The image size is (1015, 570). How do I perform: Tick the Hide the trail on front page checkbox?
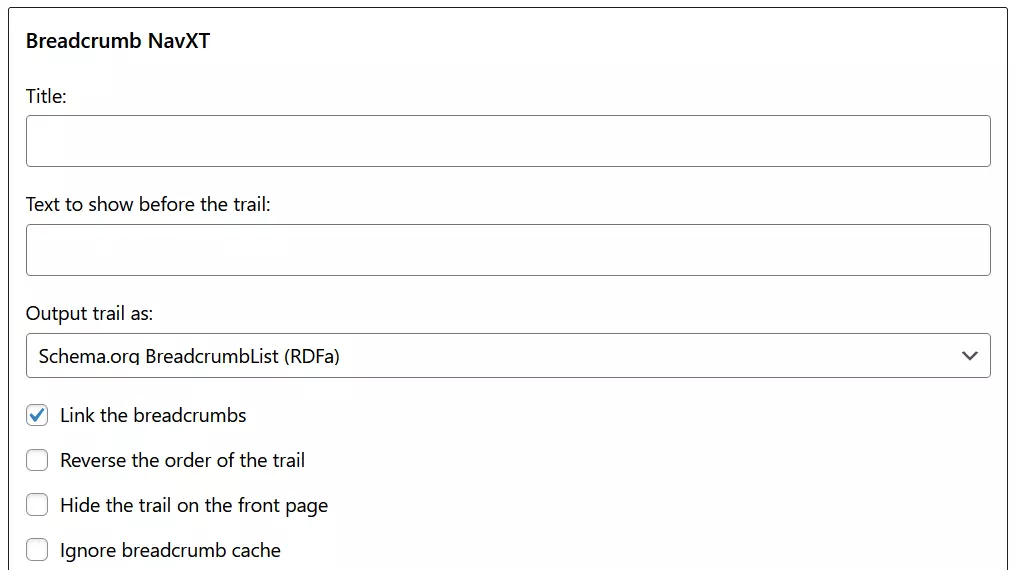point(37,505)
